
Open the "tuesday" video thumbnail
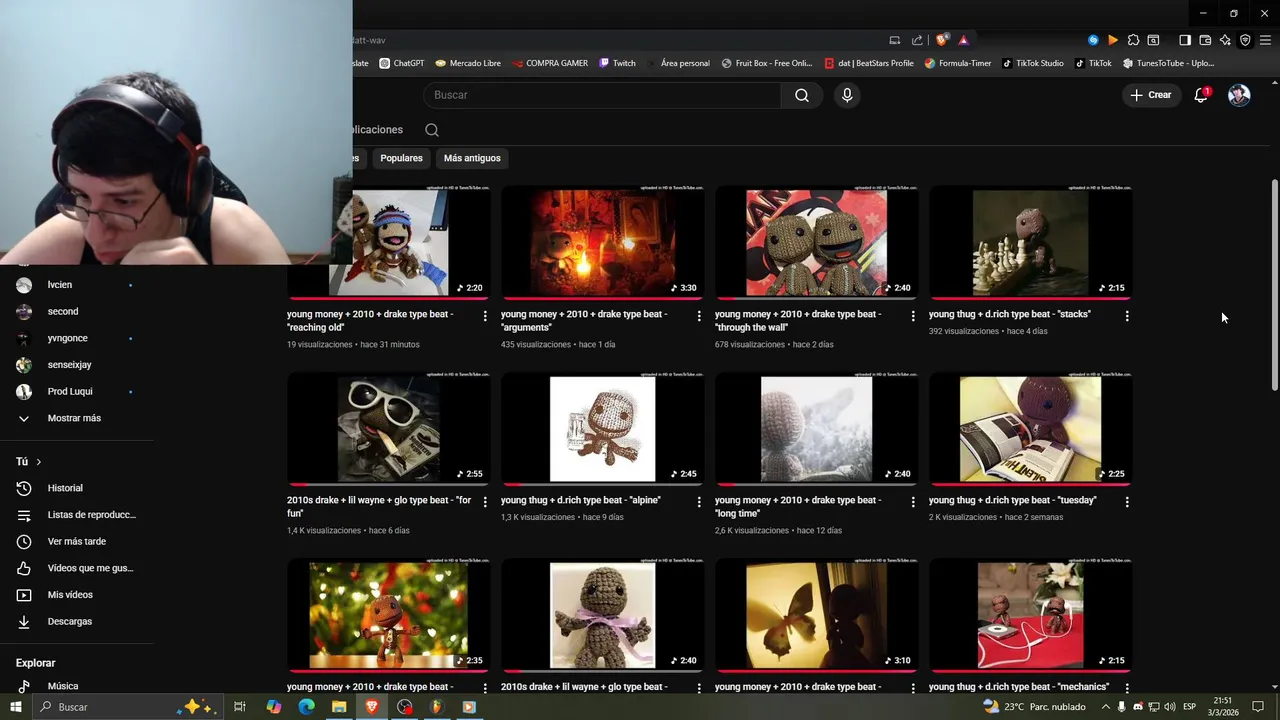click(x=1030, y=428)
